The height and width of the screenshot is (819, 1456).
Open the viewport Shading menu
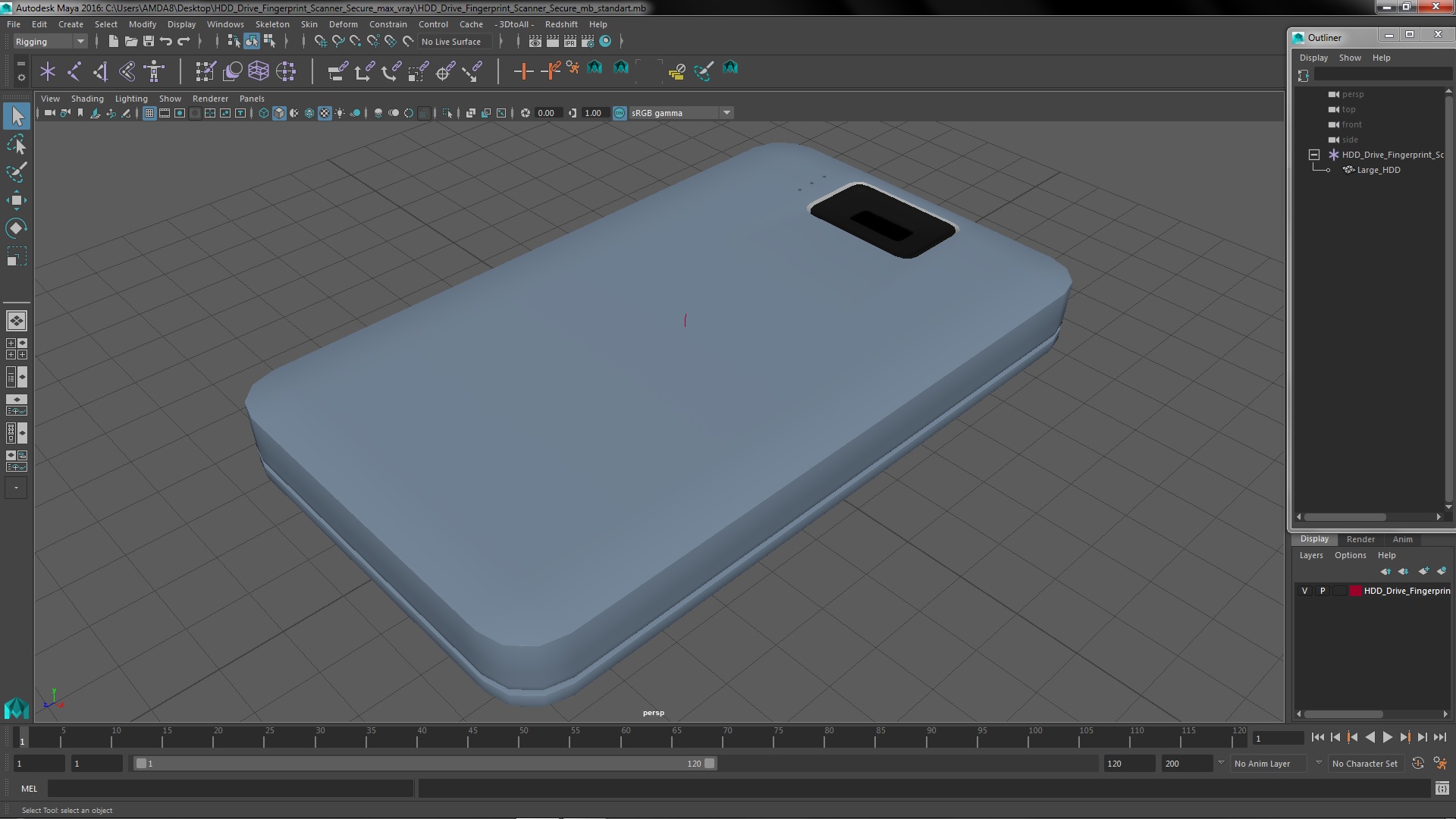tap(87, 99)
